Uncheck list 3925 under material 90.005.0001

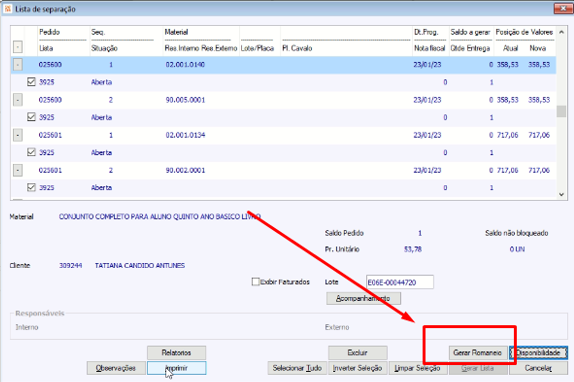(x=31, y=117)
